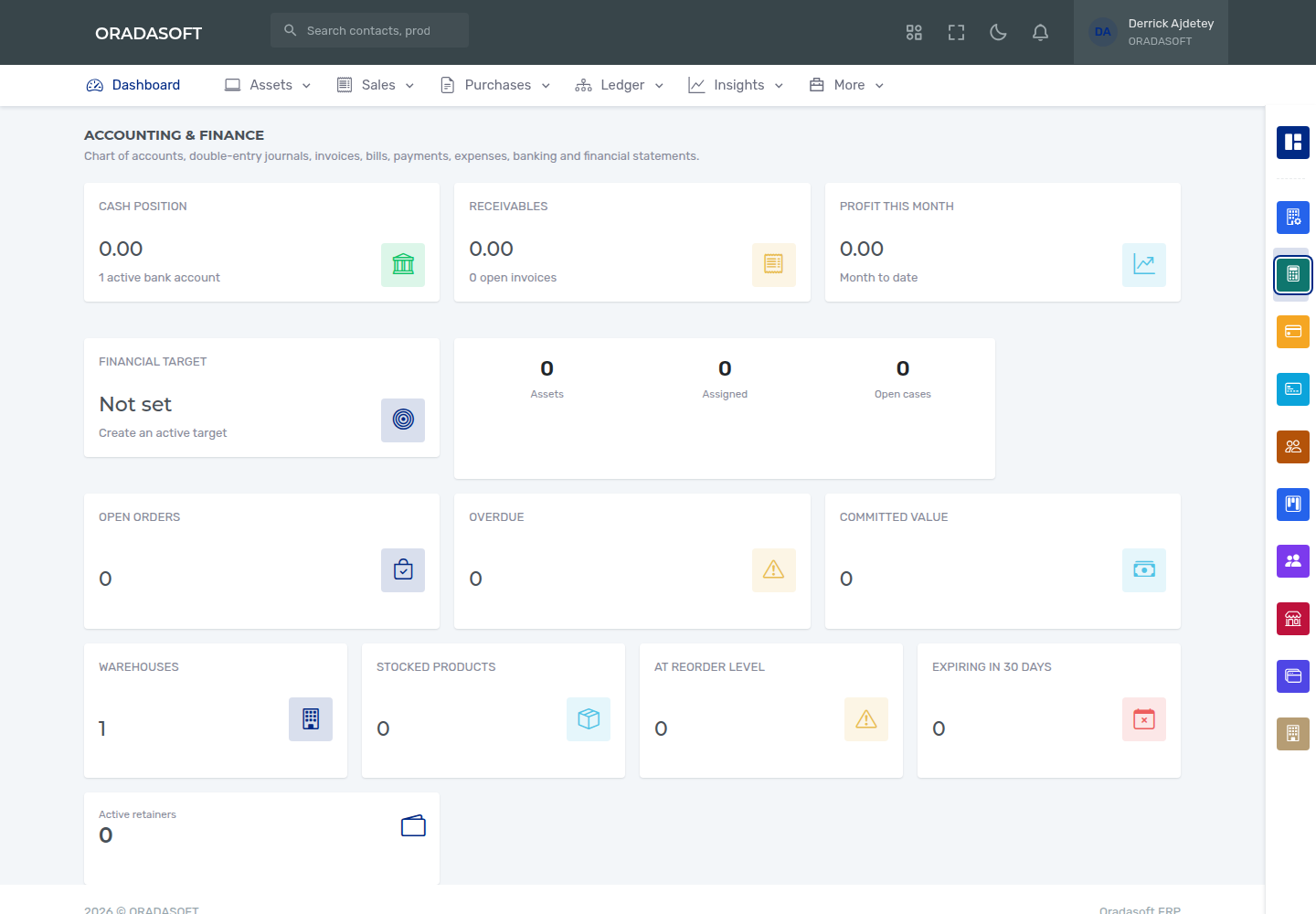Click the wallet icon on Active retainers card

[x=413, y=826]
